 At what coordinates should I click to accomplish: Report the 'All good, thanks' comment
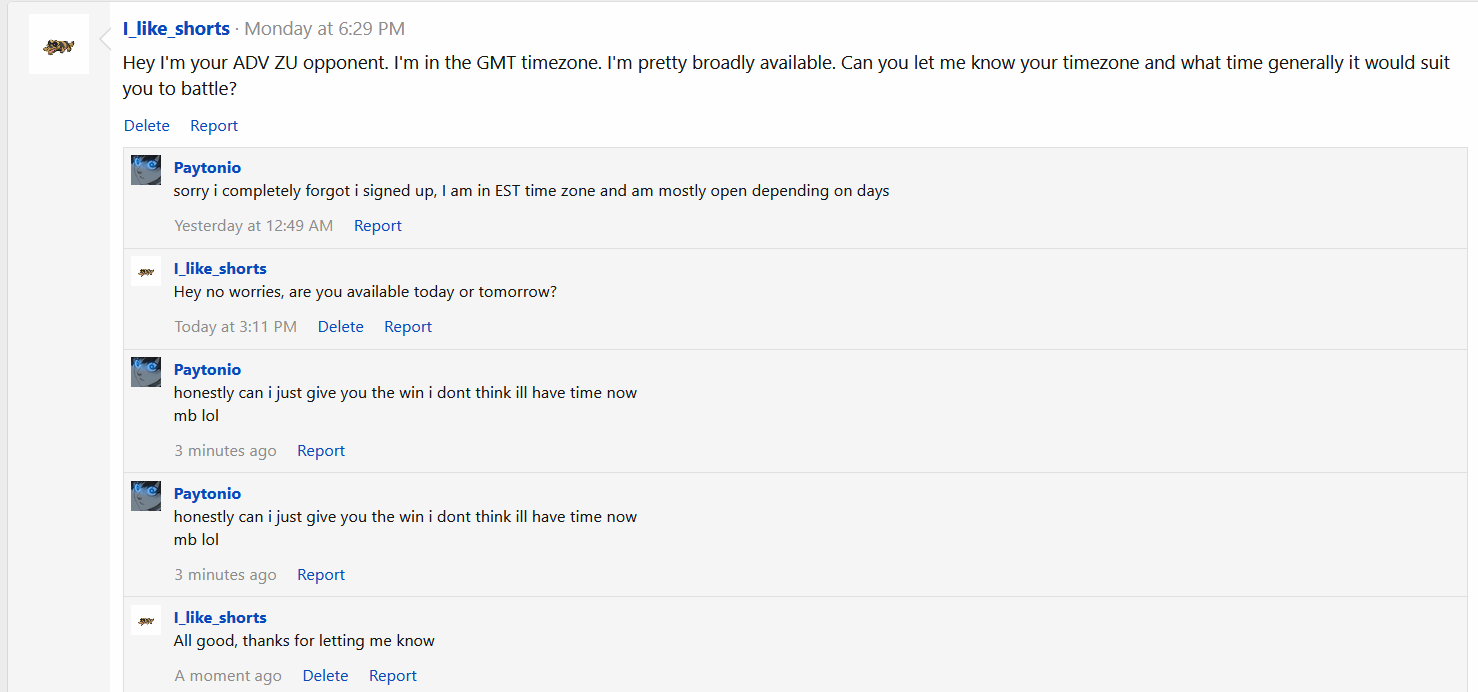[x=393, y=676]
